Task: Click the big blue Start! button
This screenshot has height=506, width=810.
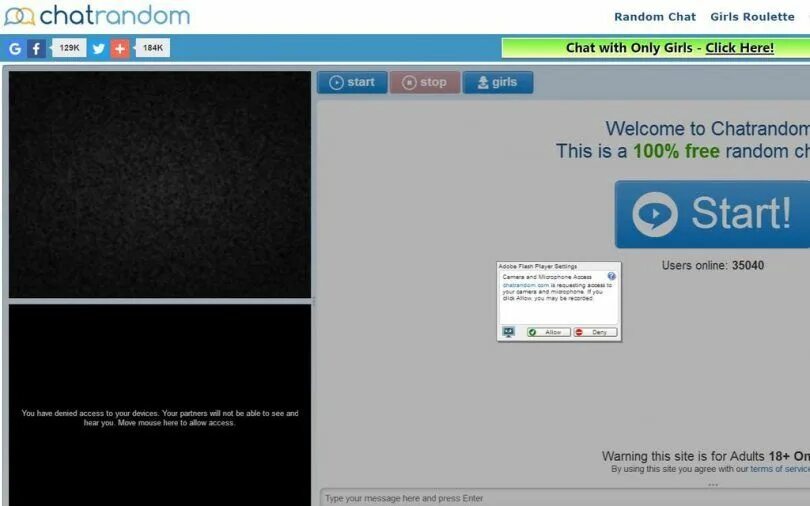Action: (x=712, y=214)
